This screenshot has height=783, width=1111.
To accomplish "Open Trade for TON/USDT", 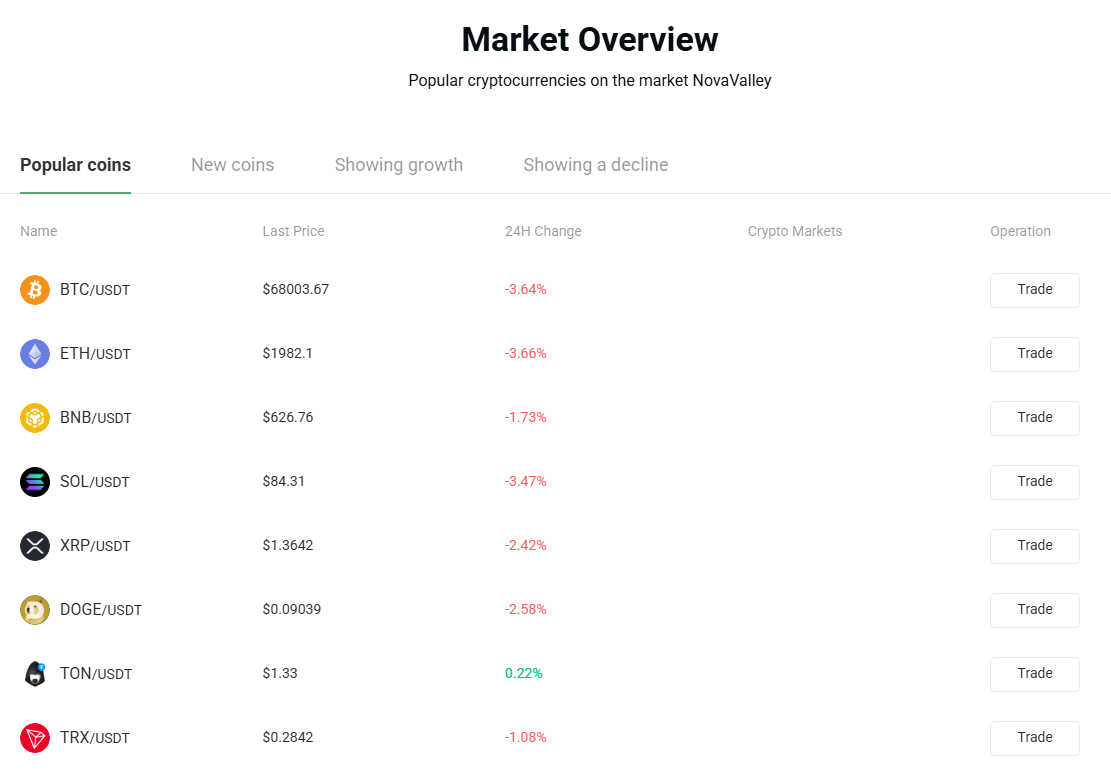I will [1034, 674].
